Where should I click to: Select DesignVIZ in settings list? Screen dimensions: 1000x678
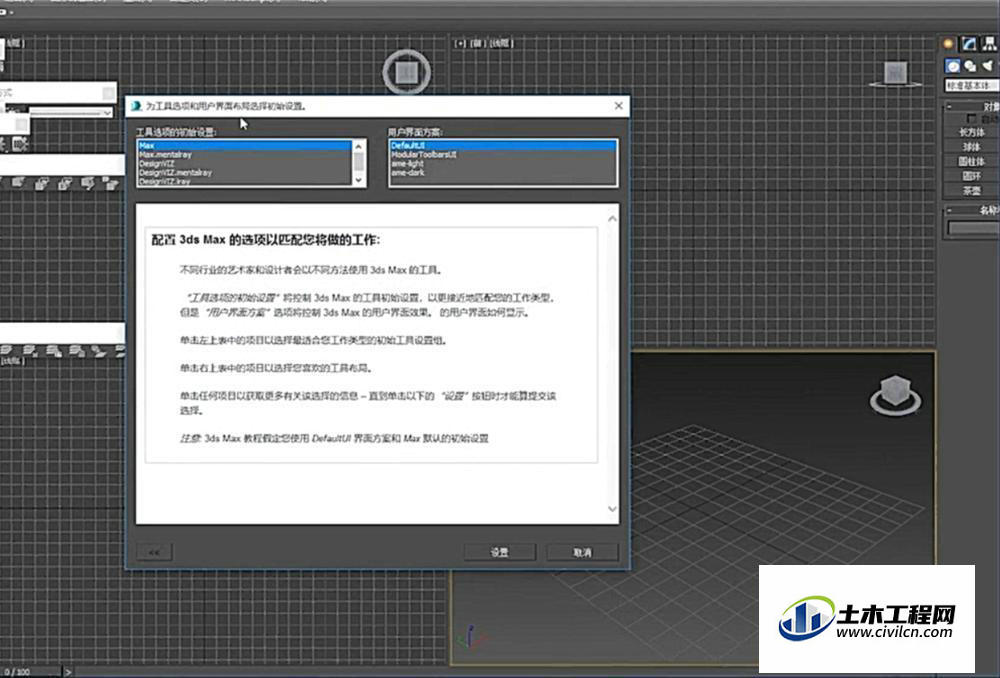click(x=244, y=163)
